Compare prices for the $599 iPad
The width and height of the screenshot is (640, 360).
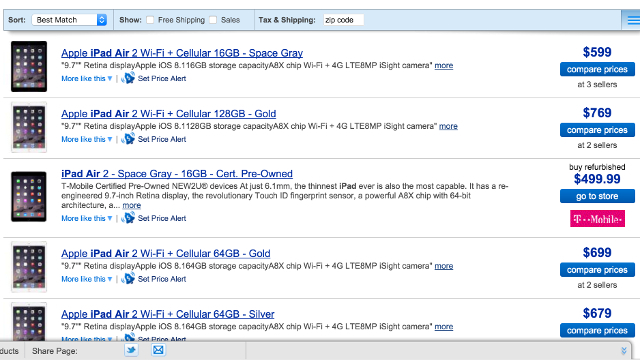pyautogui.click(x=597, y=69)
